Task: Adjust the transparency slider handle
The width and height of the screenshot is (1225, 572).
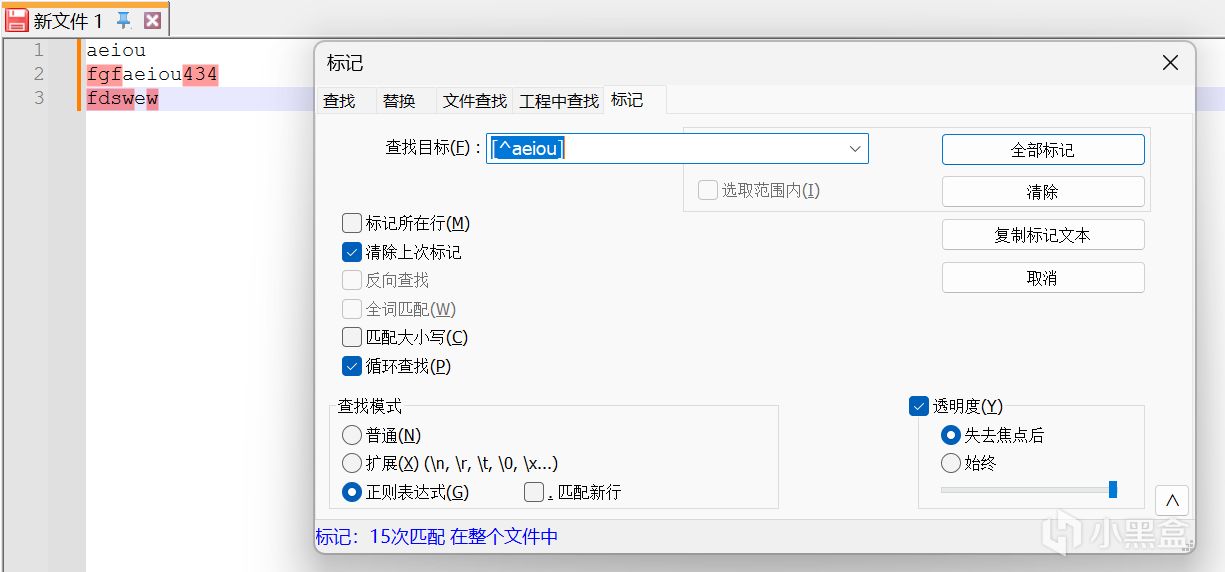Action: tap(1113, 489)
